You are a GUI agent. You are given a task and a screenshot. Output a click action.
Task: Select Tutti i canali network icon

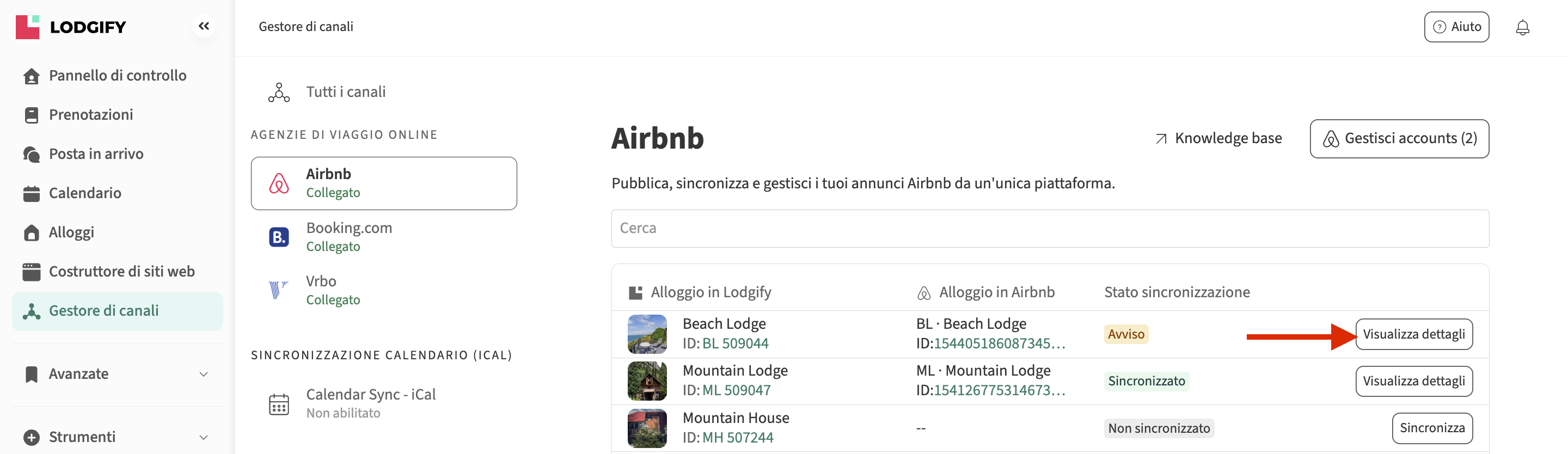coord(279,93)
